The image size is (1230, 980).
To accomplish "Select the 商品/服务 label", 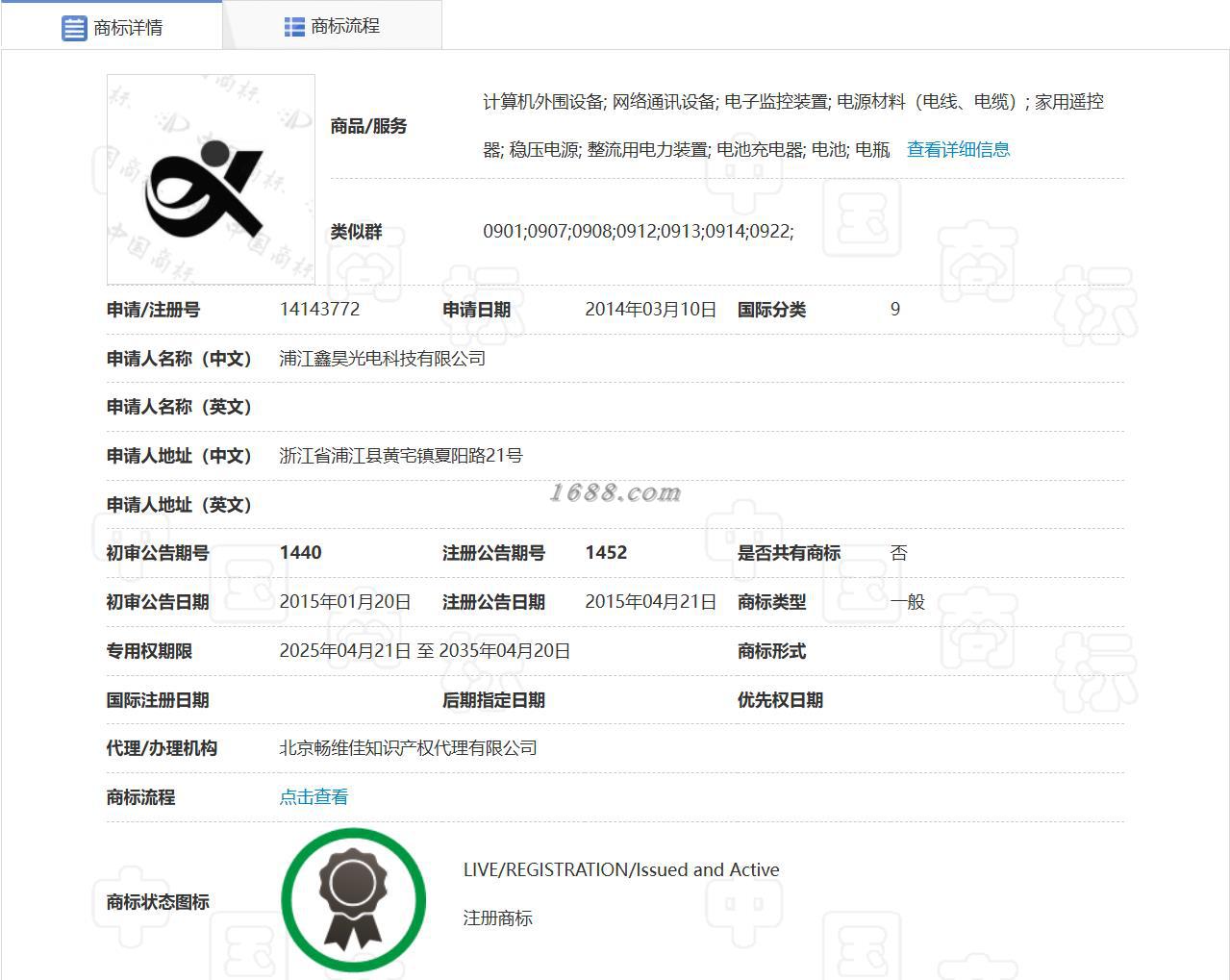I will [368, 126].
